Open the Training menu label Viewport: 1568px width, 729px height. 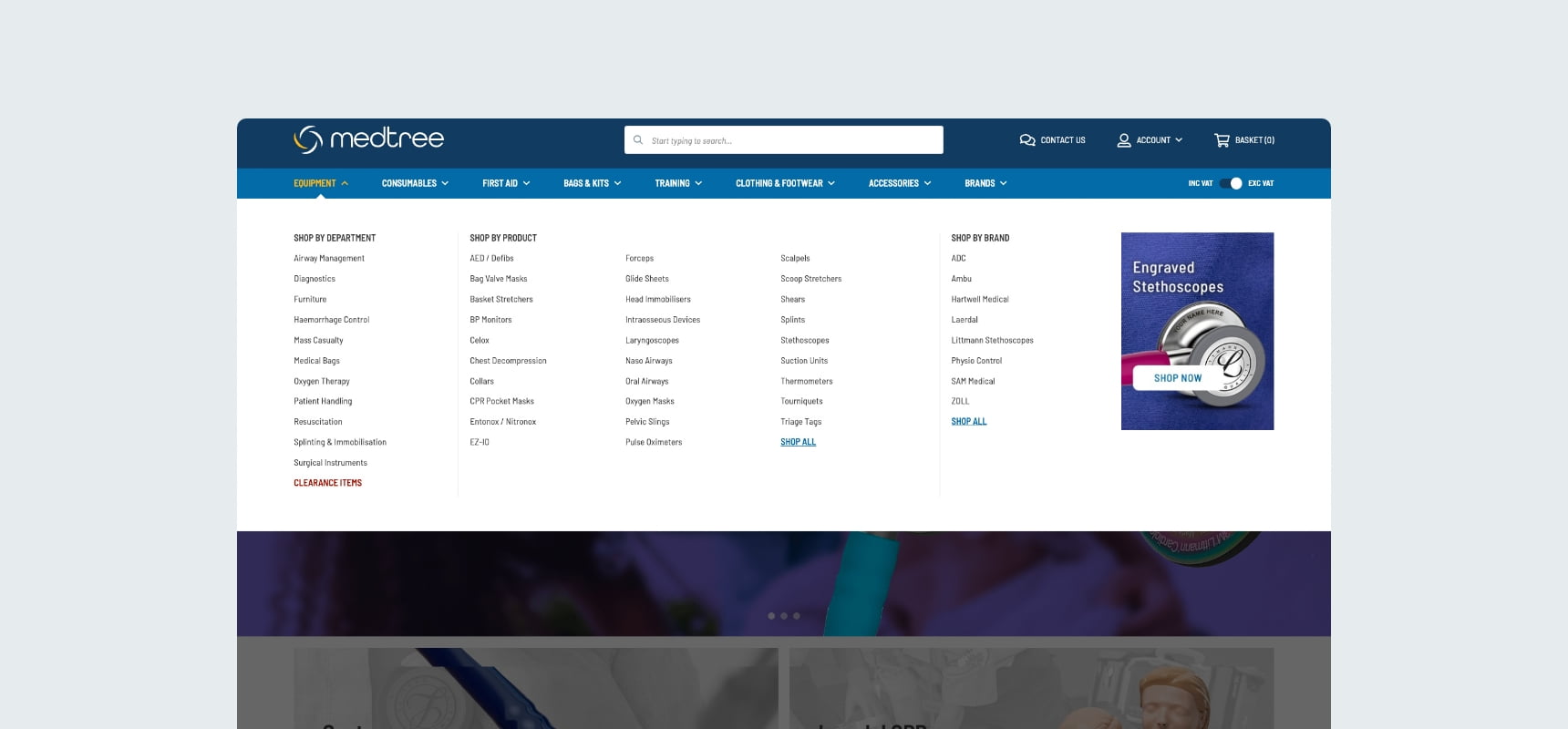pos(672,183)
